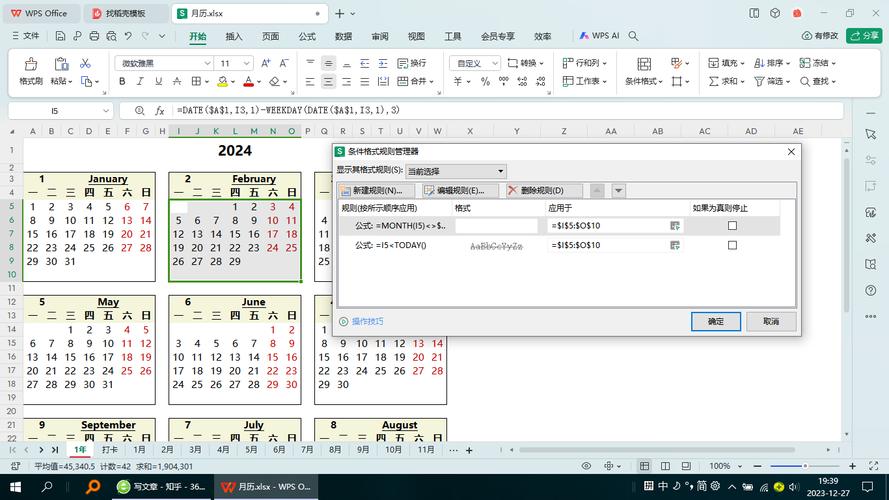Click Delete Rule button
This screenshot has height=500, width=889.
coord(543,190)
